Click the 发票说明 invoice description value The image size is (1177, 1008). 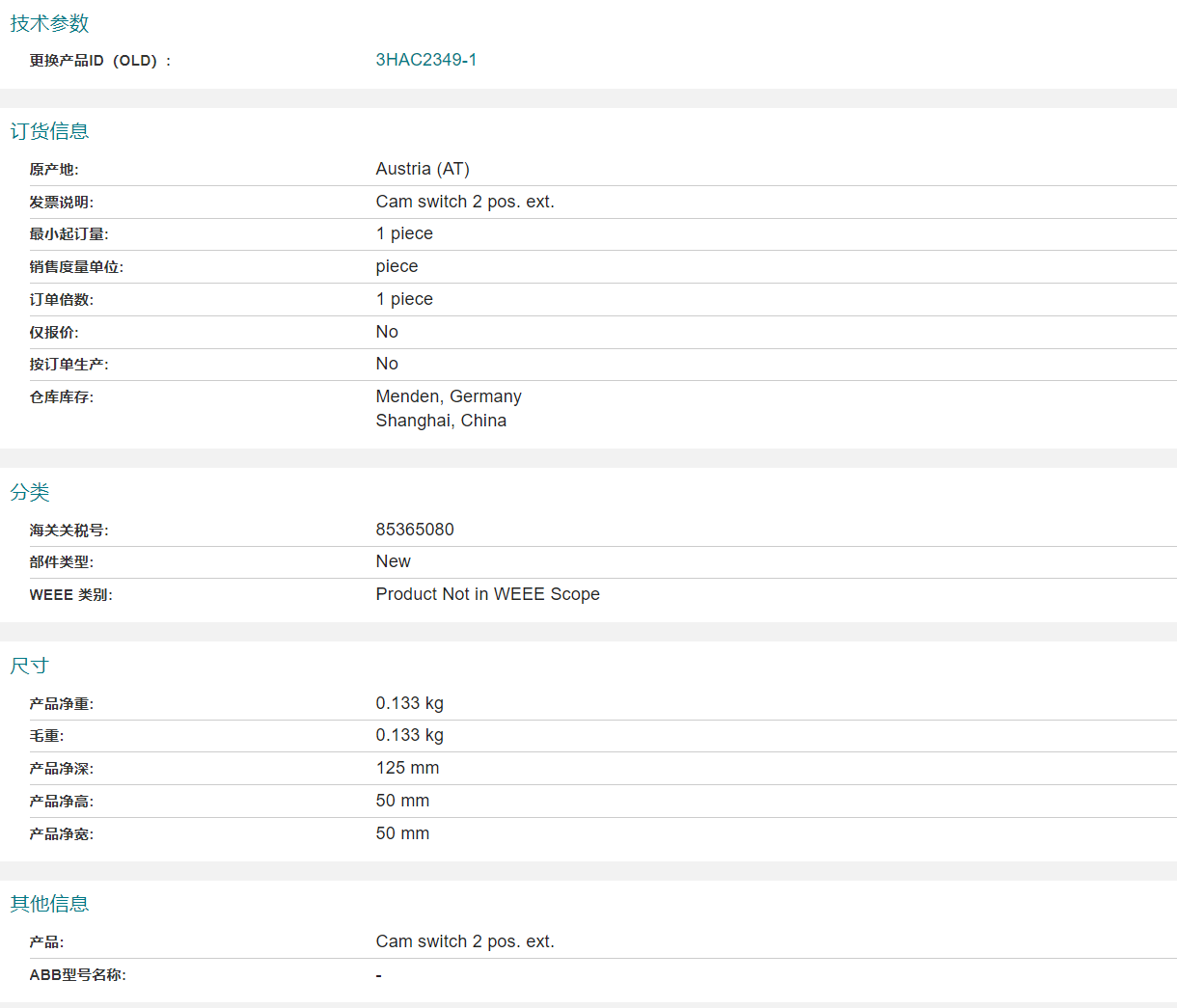pos(465,202)
